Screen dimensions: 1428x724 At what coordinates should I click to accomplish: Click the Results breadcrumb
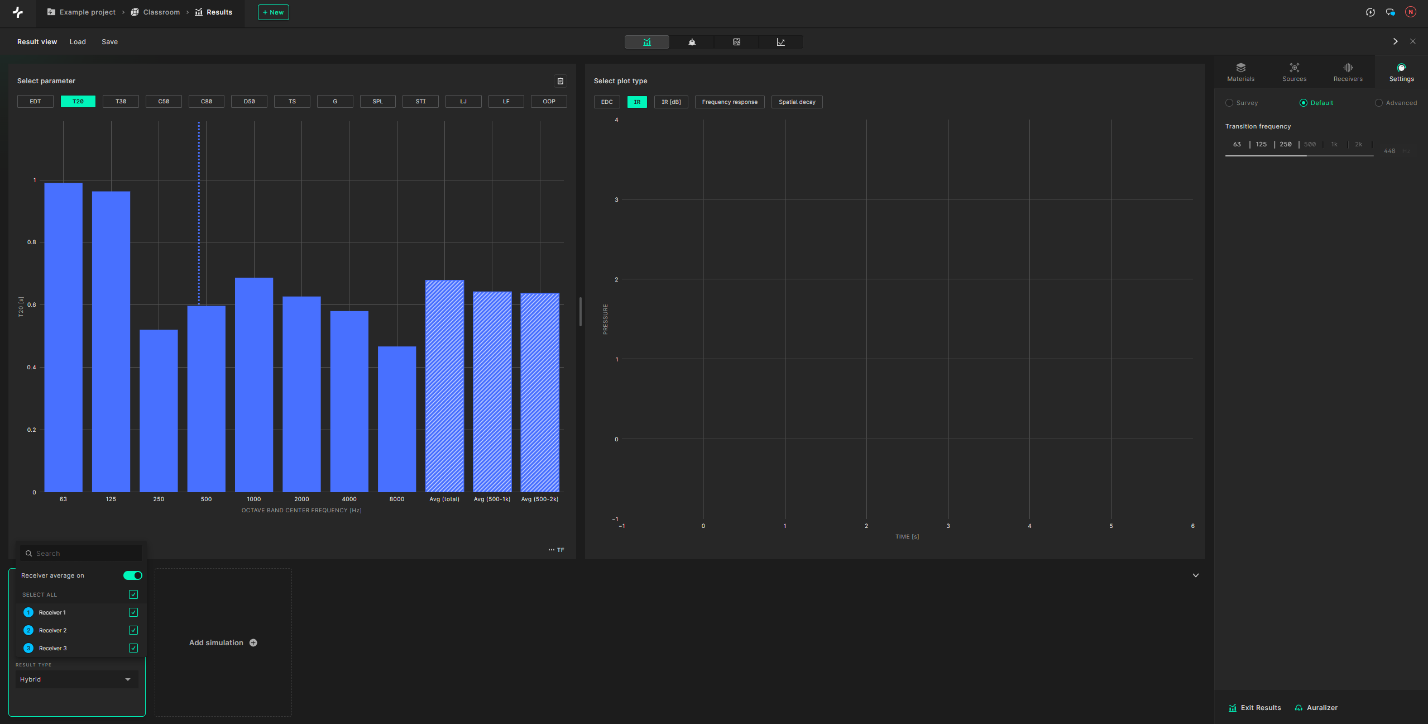click(x=214, y=12)
